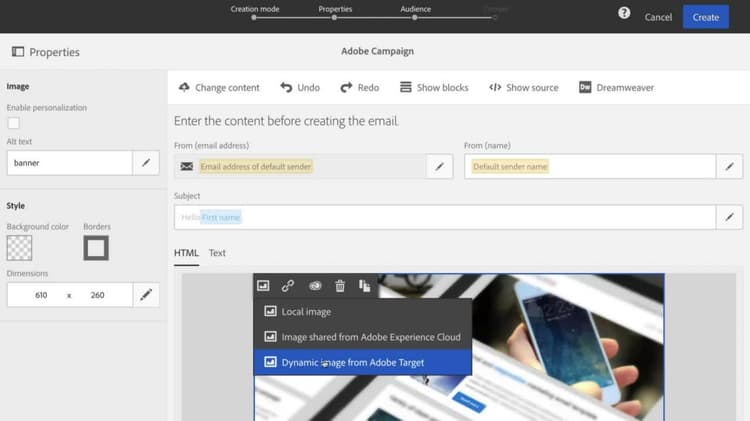The height and width of the screenshot is (421, 750).
Task: Go to Audience wizard step
Action: 415,12
